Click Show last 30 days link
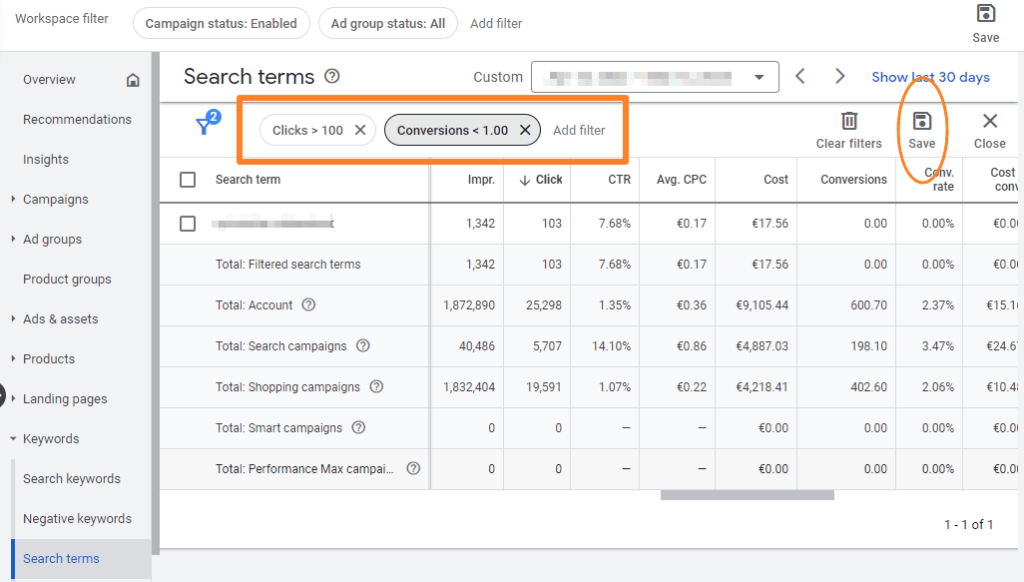1024x582 pixels. (930, 77)
